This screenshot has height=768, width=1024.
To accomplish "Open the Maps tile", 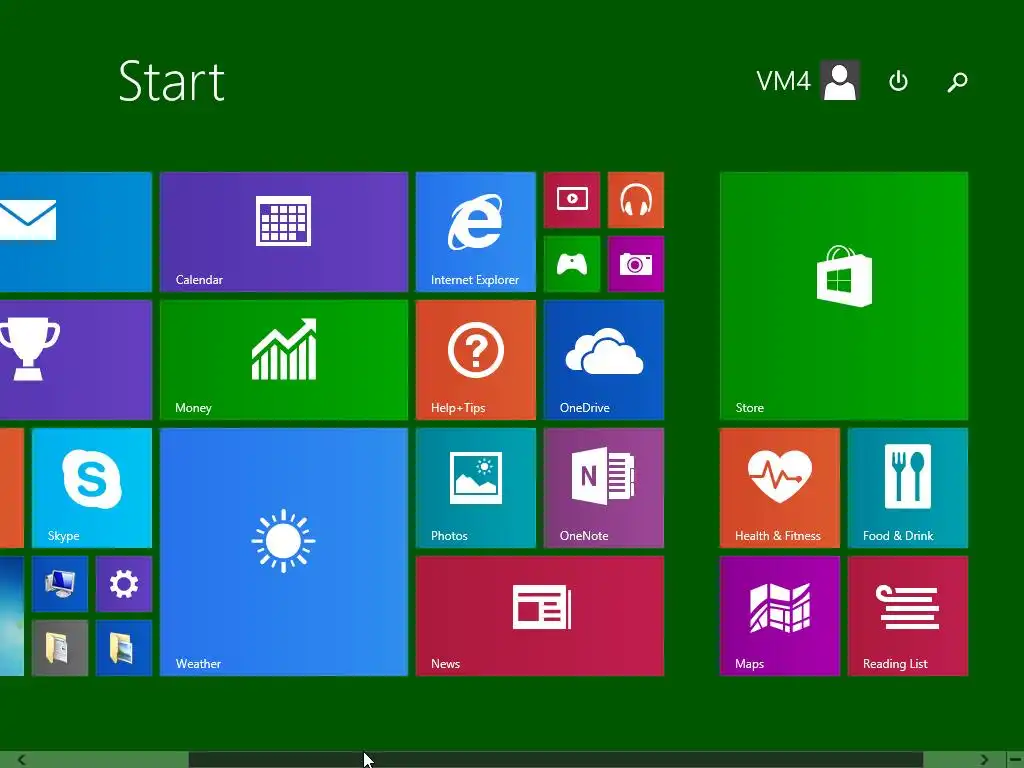I will [780, 616].
